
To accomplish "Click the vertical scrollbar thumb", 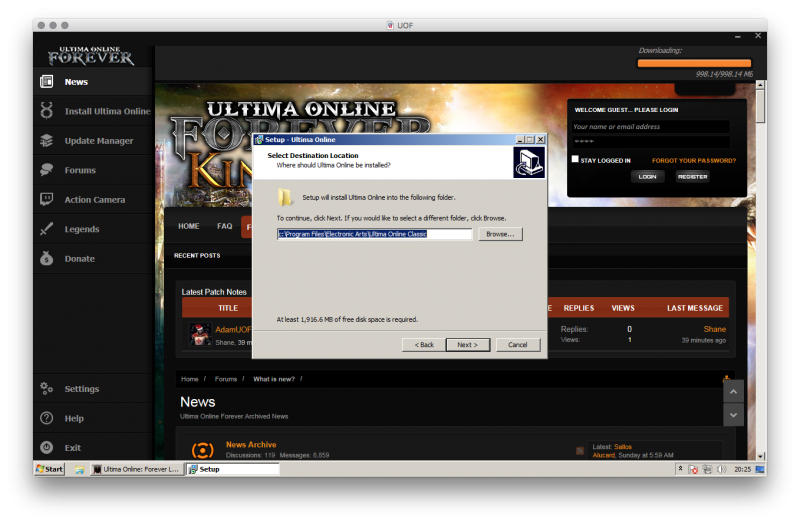I will click(760, 106).
